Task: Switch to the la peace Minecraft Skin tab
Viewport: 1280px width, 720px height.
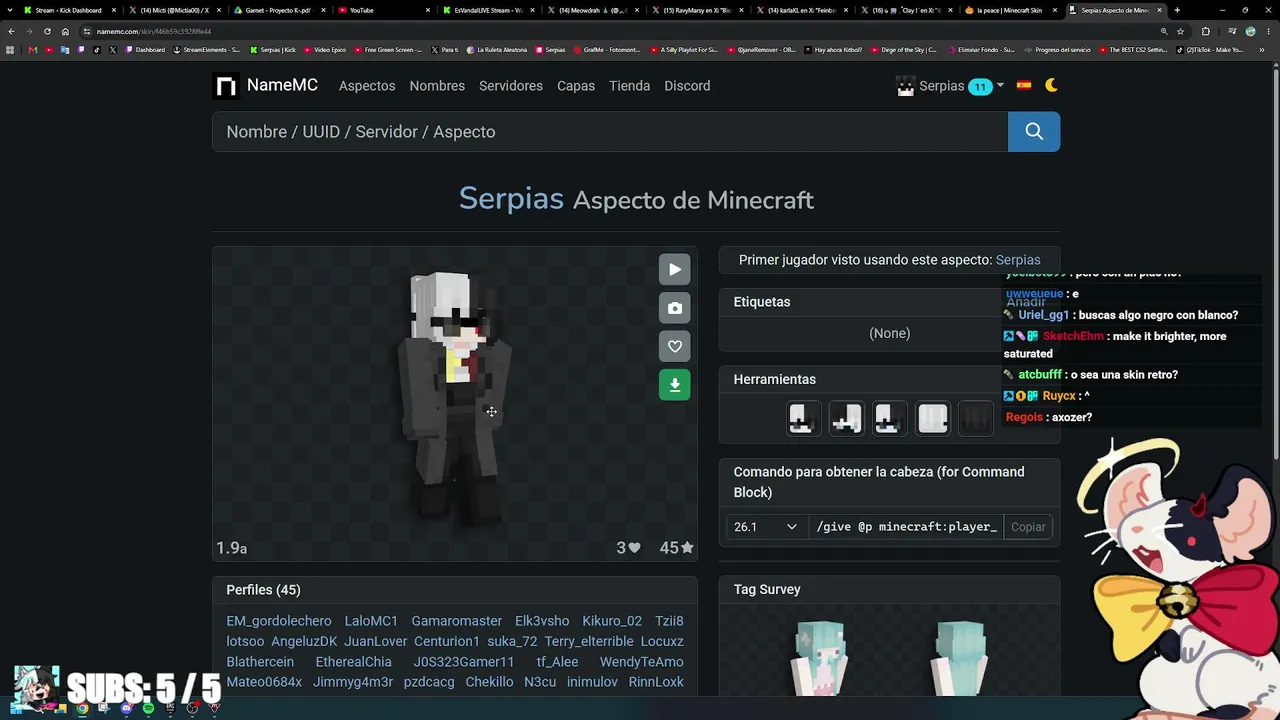Action: [x=1008, y=10]
